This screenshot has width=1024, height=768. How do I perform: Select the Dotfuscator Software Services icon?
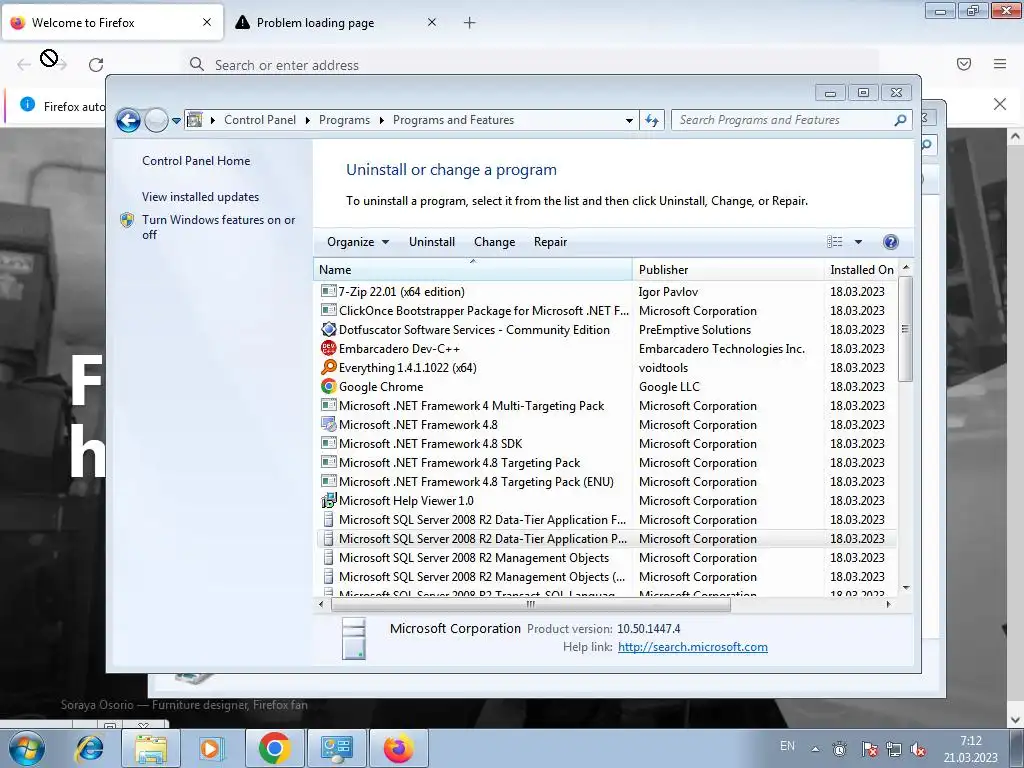328,329
